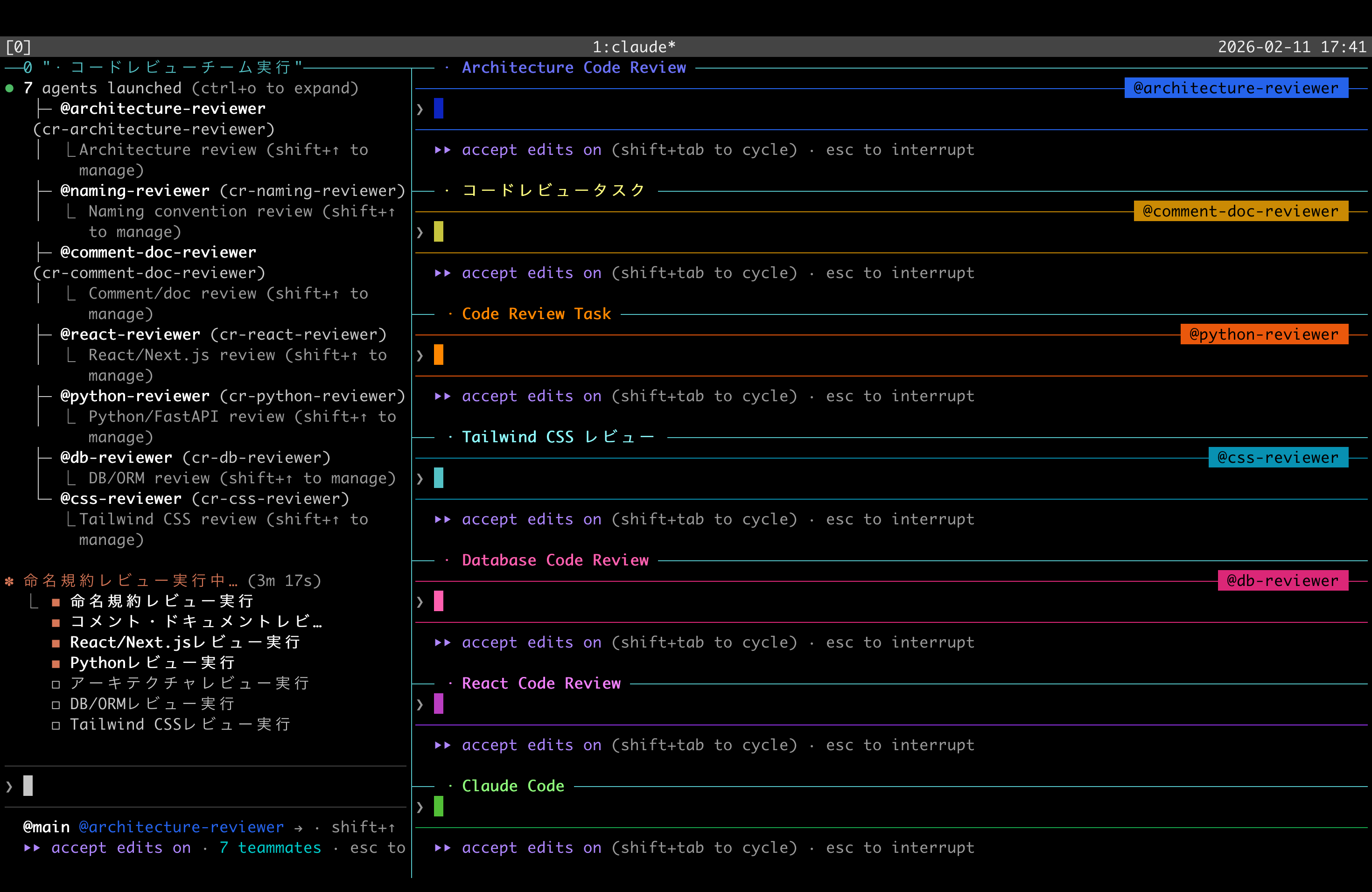
Task: Expand the @react-reviewer tree entry
Action: tap(130, 335)
